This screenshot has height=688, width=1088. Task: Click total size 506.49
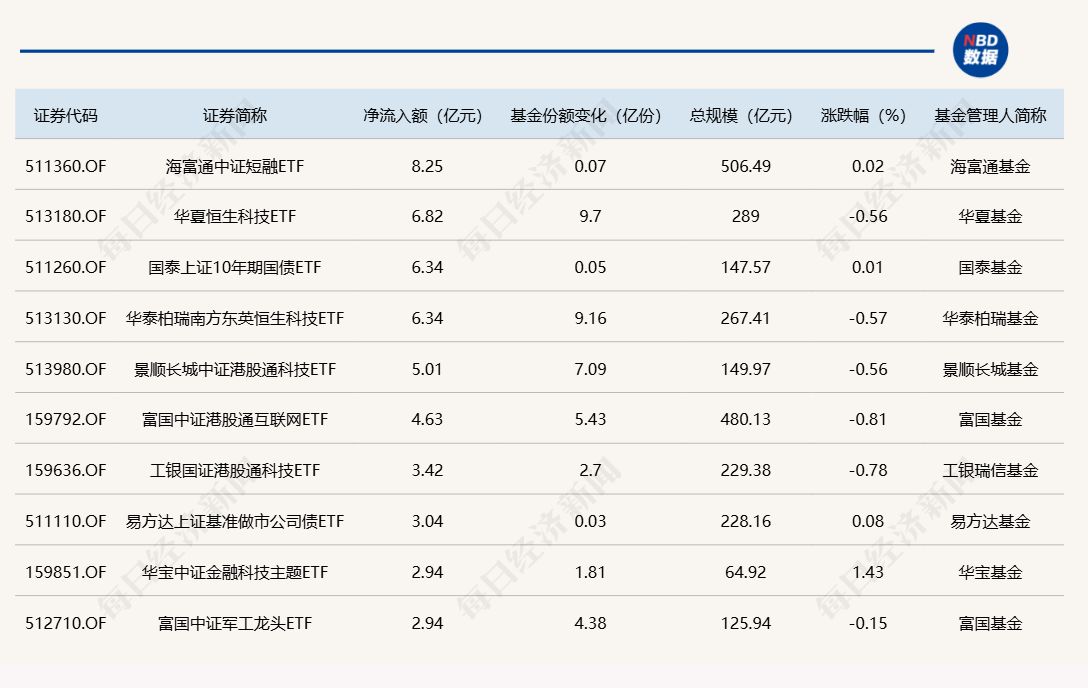[746, 166]
